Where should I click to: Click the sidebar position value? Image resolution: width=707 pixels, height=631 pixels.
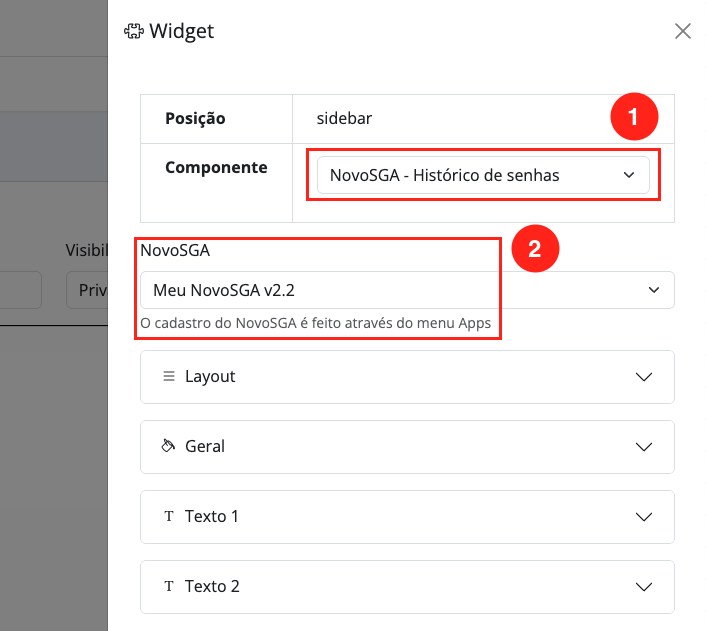[345, 118]
